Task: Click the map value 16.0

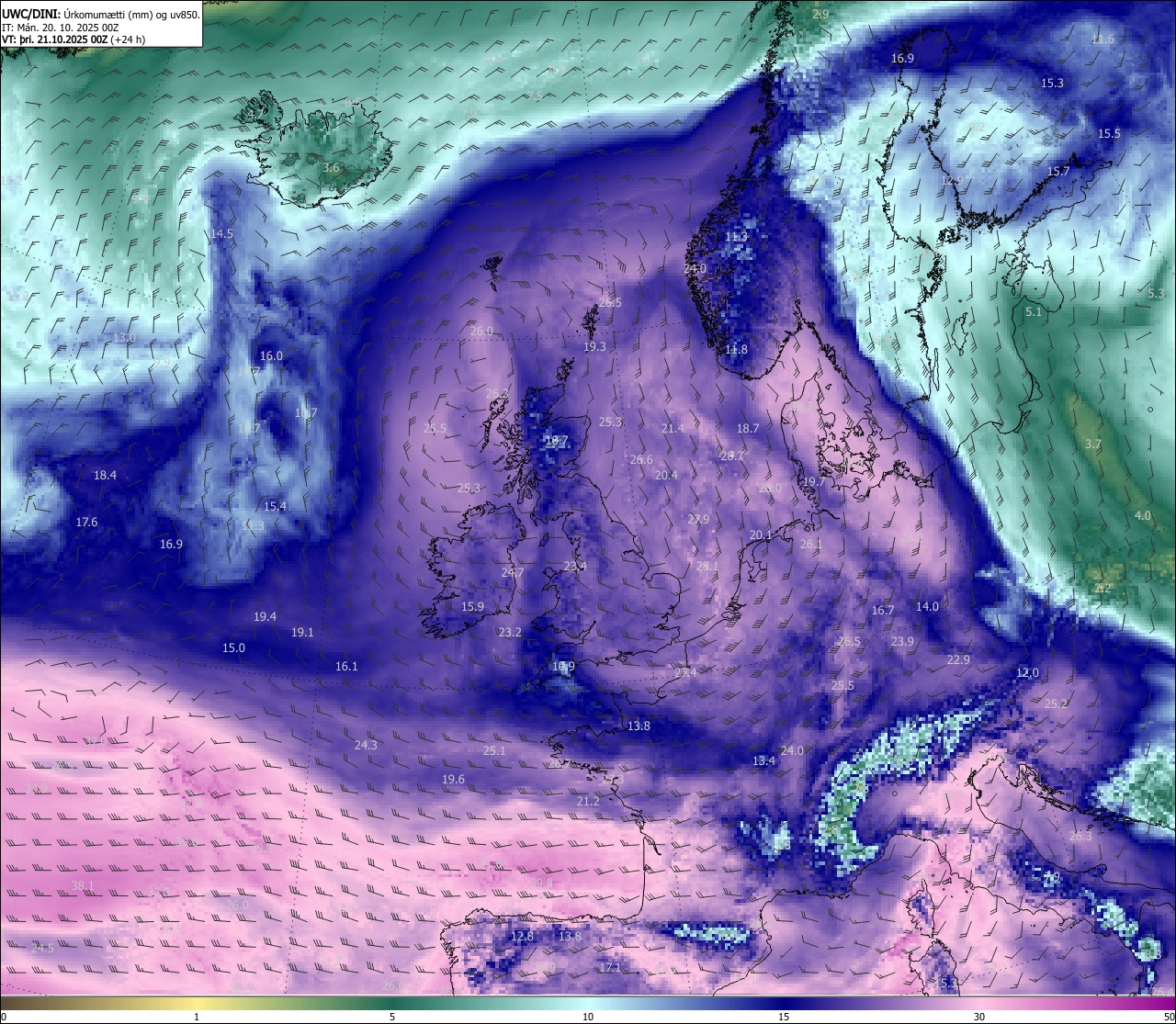Action: 271,356
